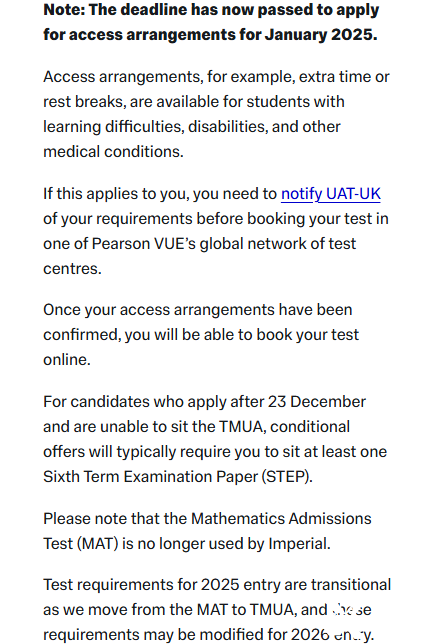Click the line 'offers will typically require you'
441x644 pixels.
coord(215,452)
